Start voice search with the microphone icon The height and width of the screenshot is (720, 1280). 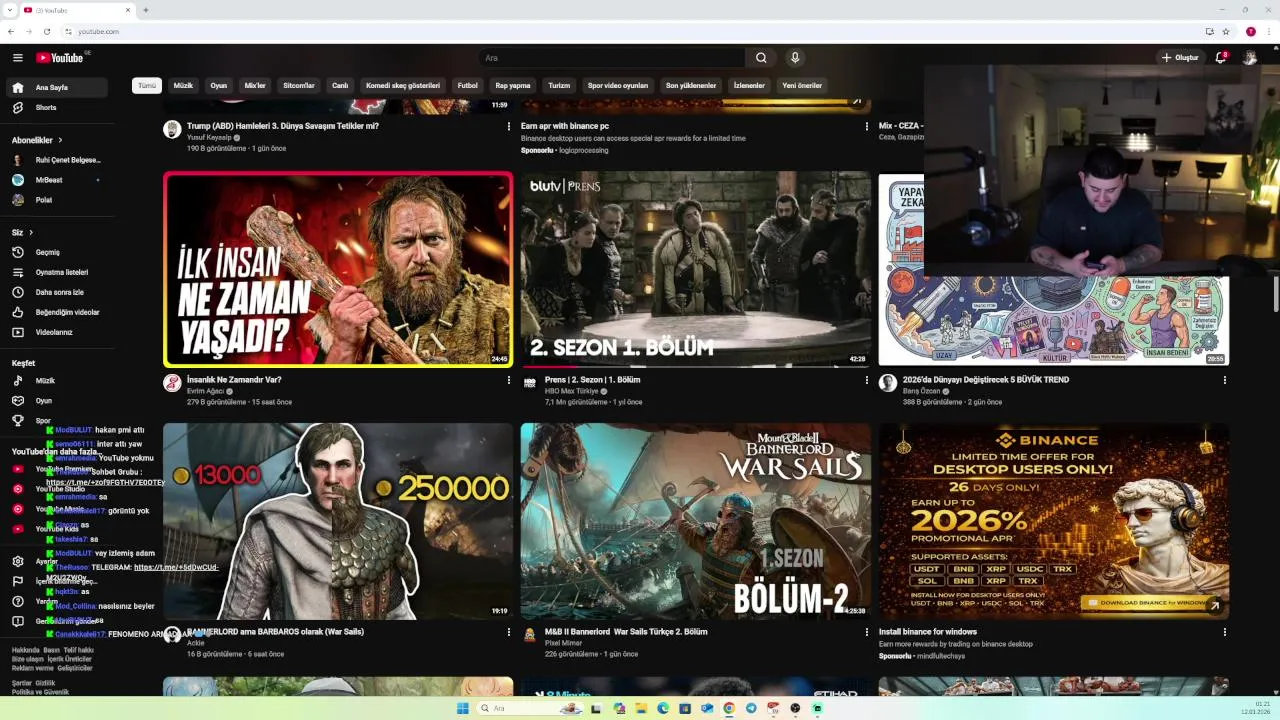(795, 58)
